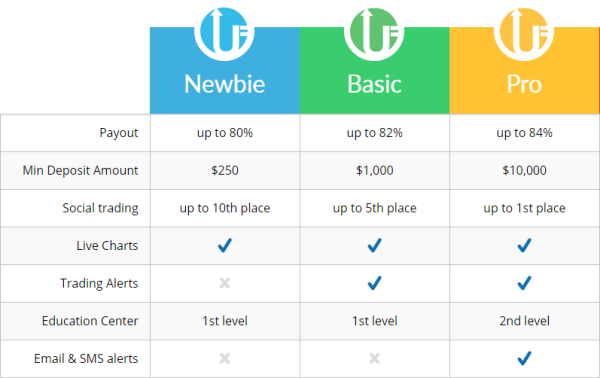Click the Trading Alerts checkmark under Pro
Viewport: 600px width, 378px height.
coord(524,283)
